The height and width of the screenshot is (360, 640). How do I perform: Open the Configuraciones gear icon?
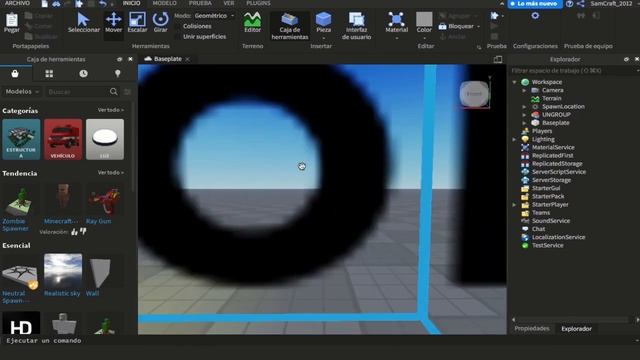pos(535,16)
